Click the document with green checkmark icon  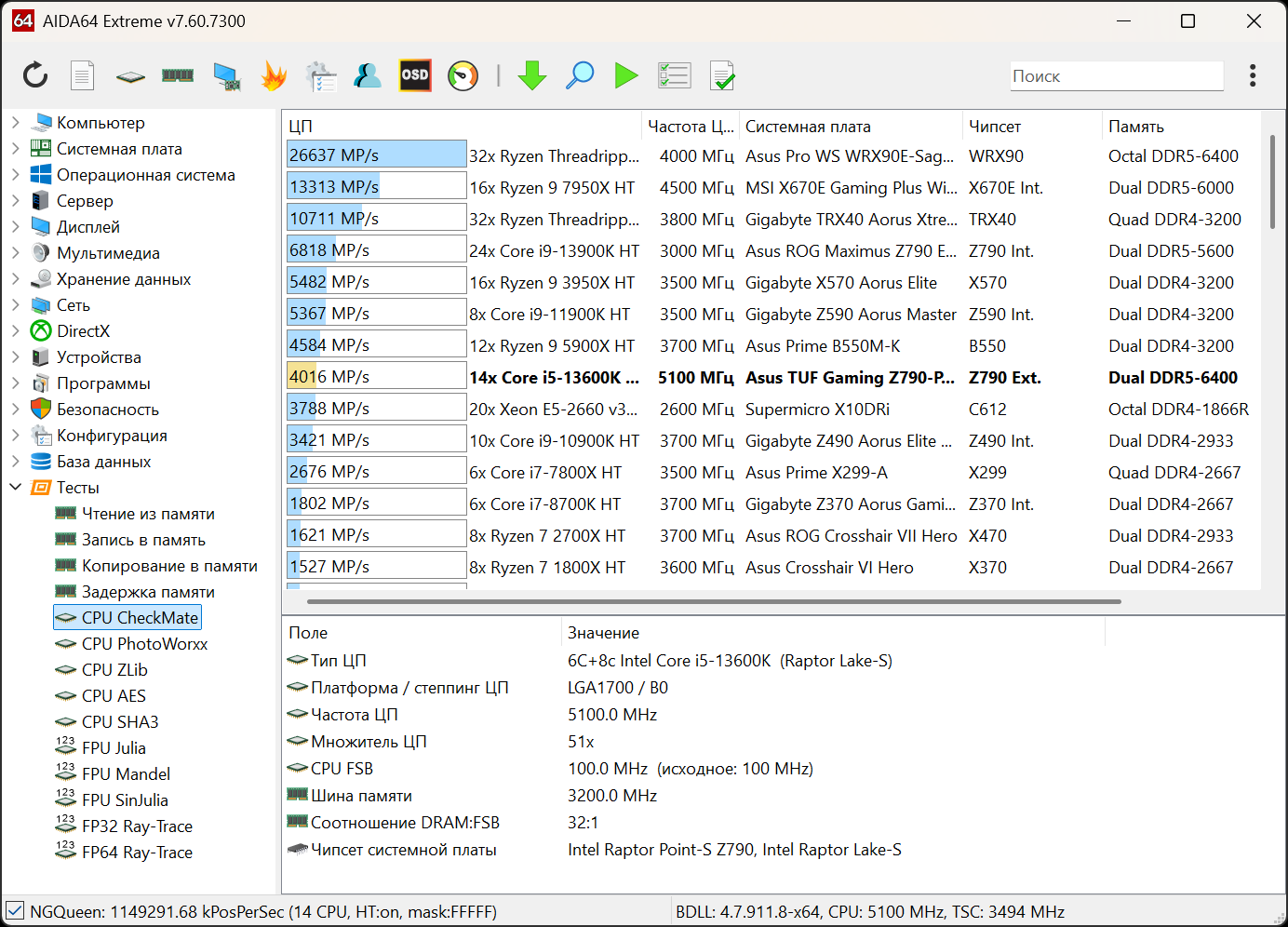[722, 75]
